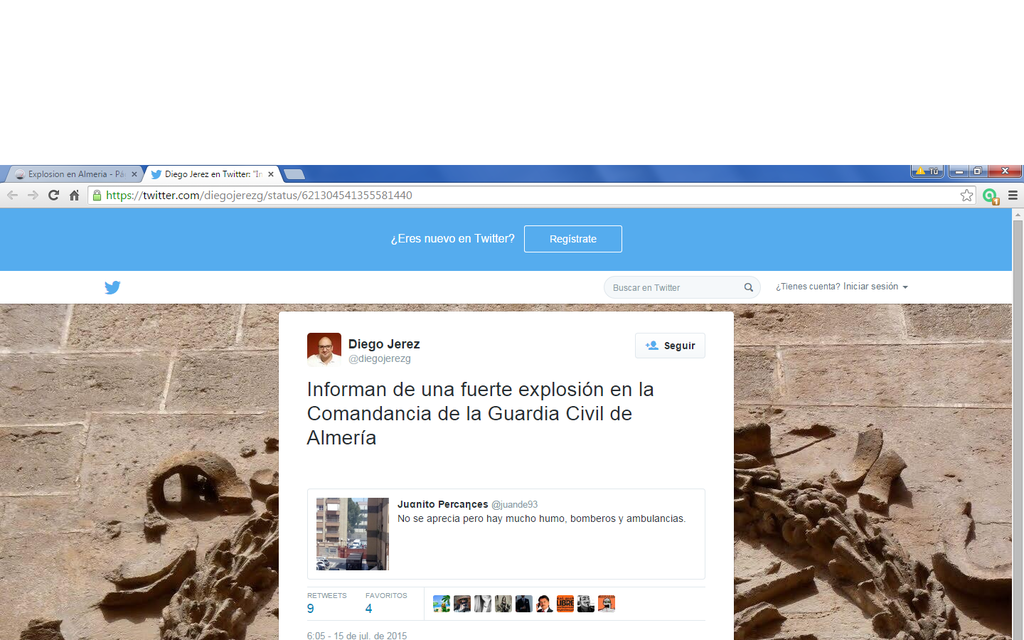Open the browser home page
Screen dimensions: 1024x640
coord(74,195)
